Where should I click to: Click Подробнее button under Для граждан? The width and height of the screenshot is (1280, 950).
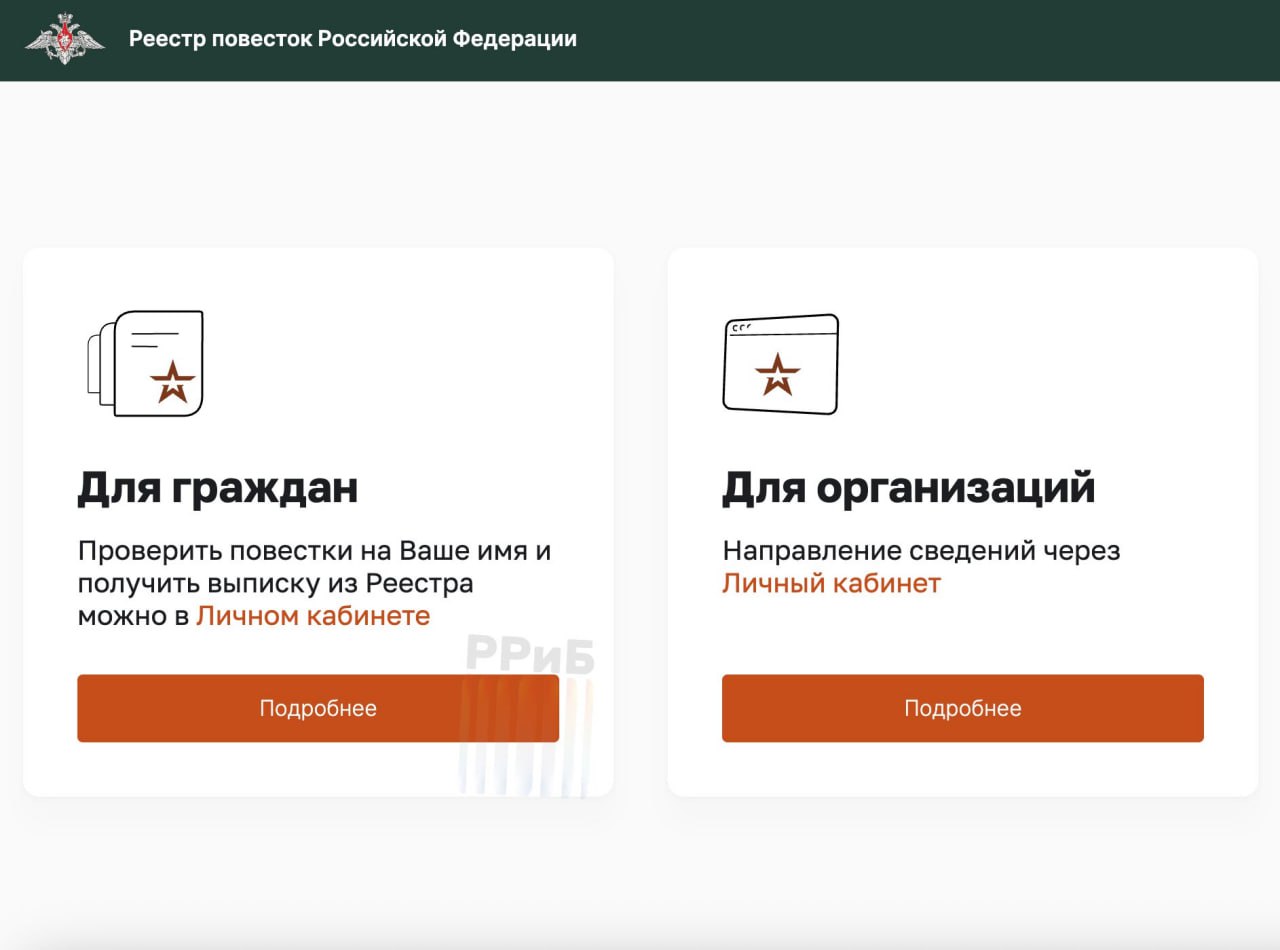(x=318, y=708)
